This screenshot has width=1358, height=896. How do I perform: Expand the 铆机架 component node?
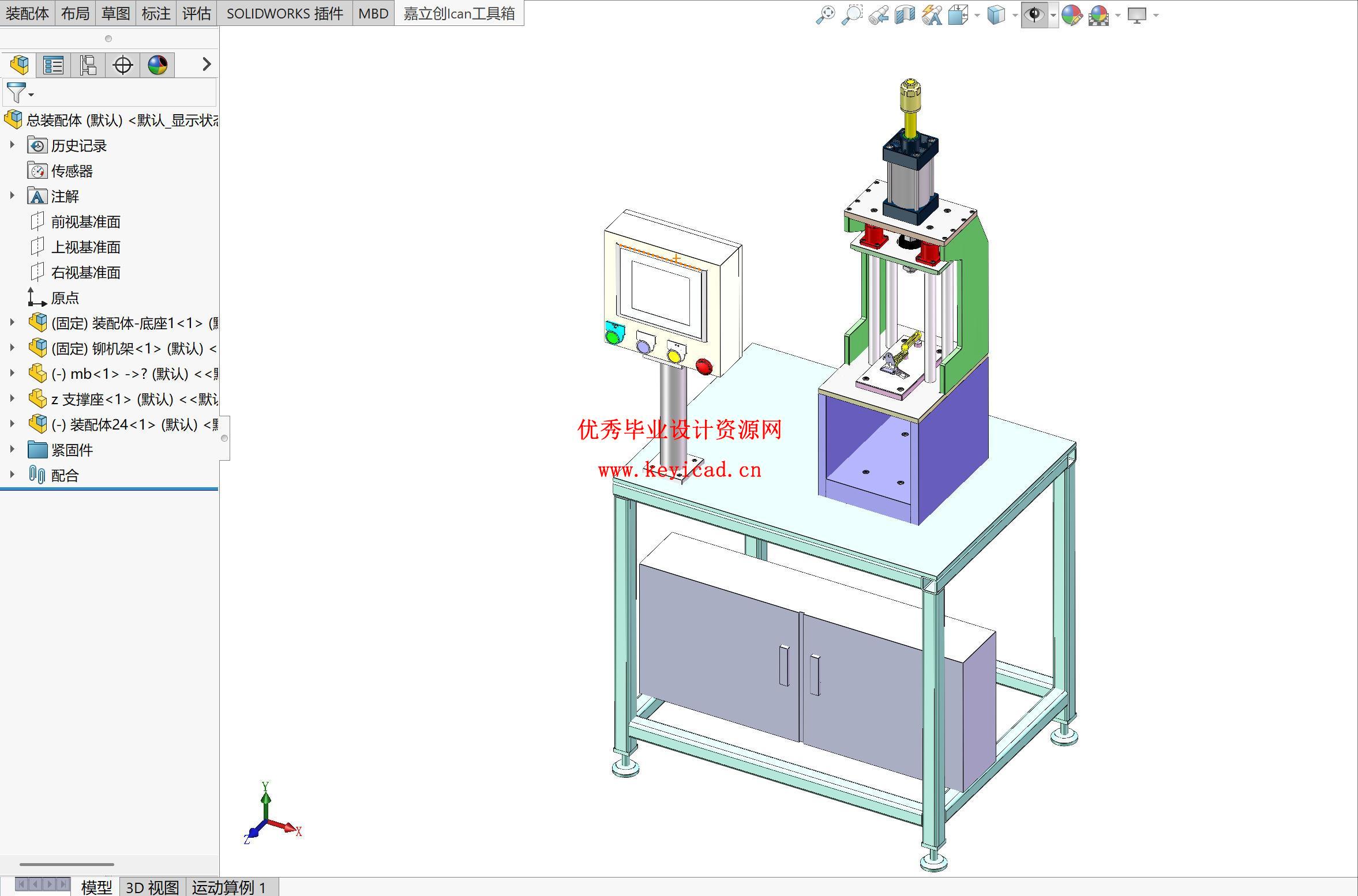point(12,348)
